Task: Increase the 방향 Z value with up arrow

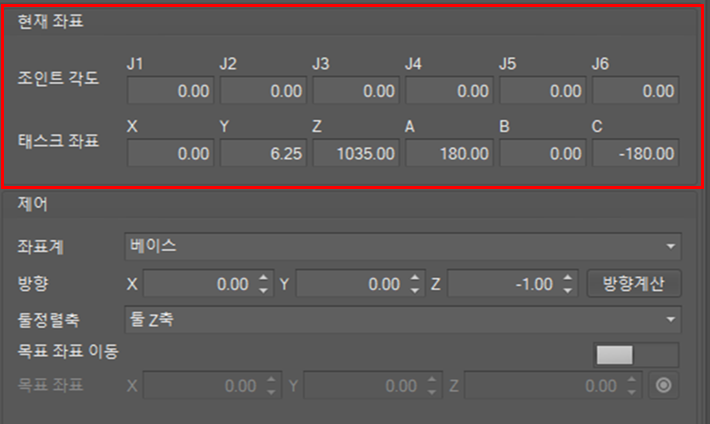Action: (568, 278)
